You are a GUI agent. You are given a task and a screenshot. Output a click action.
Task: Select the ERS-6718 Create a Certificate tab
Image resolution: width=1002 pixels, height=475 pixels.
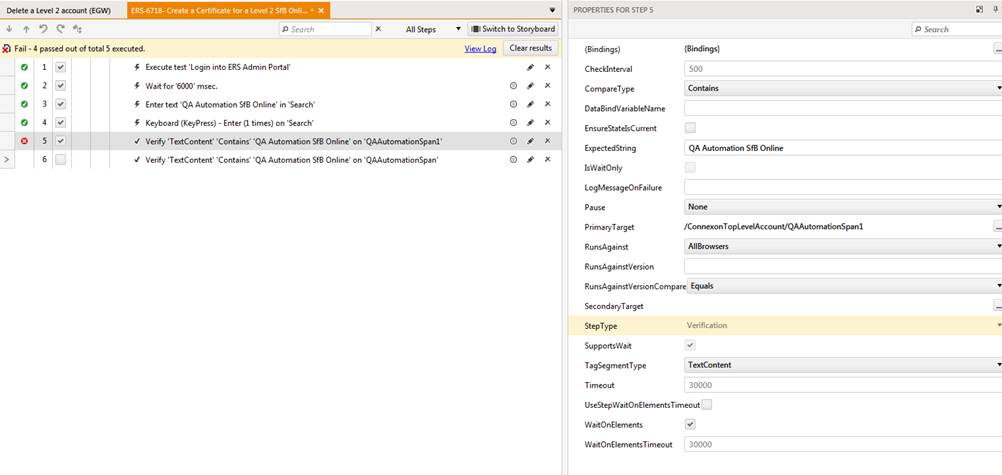220,9
